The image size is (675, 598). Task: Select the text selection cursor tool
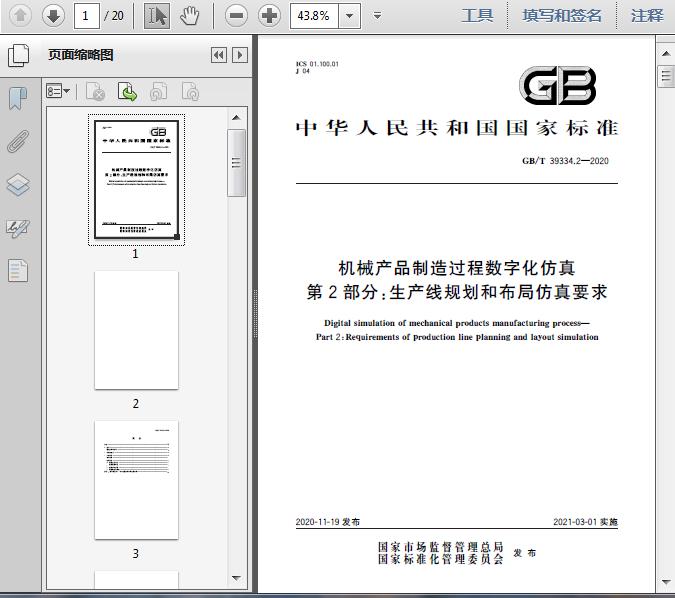coord(157,15)
